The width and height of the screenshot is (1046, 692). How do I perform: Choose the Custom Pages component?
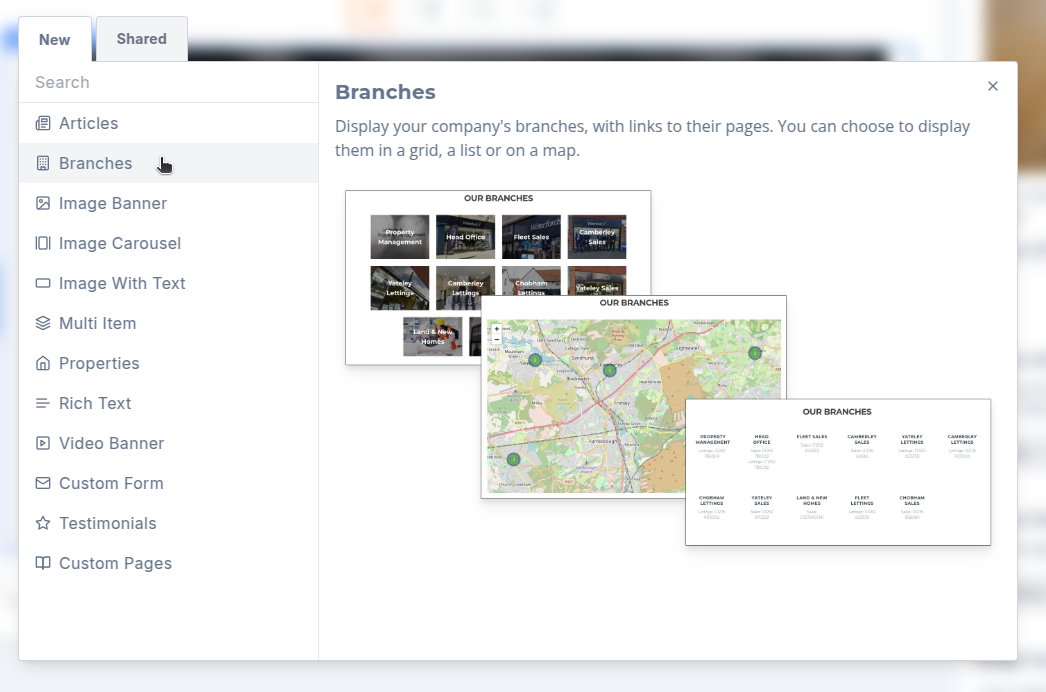[x=169, y=564]
